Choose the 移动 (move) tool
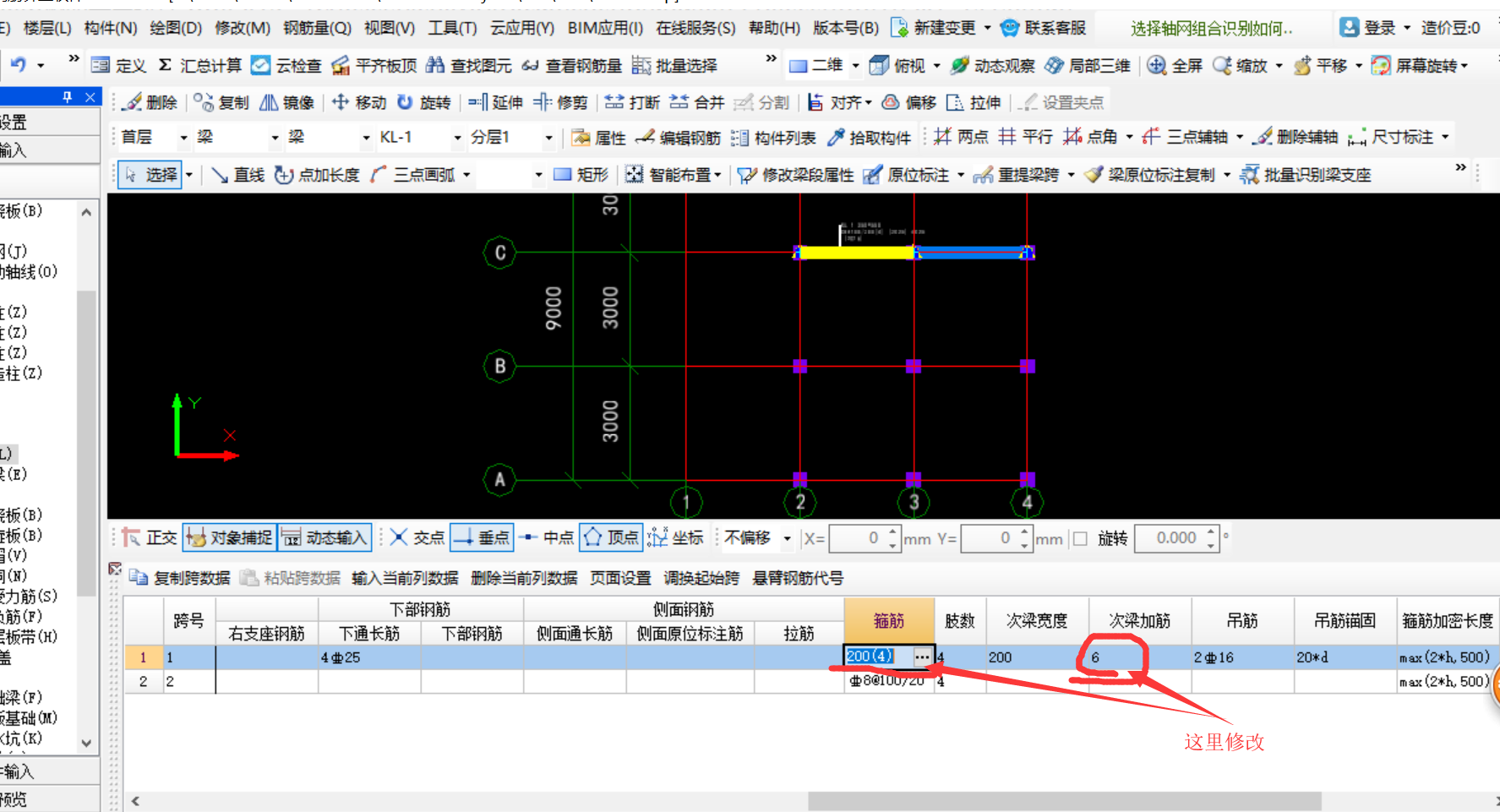 coord(359,102)
